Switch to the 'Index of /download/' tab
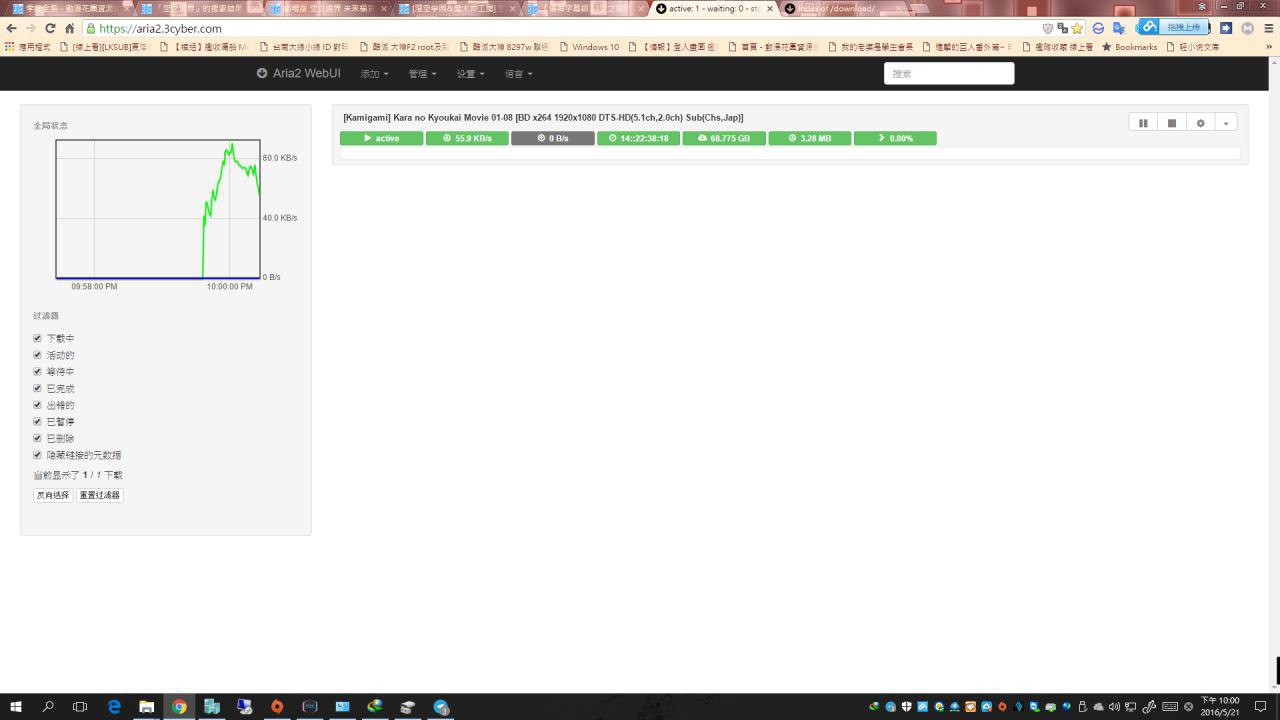This screenshot has width=1280, height=720. point(842,8)
